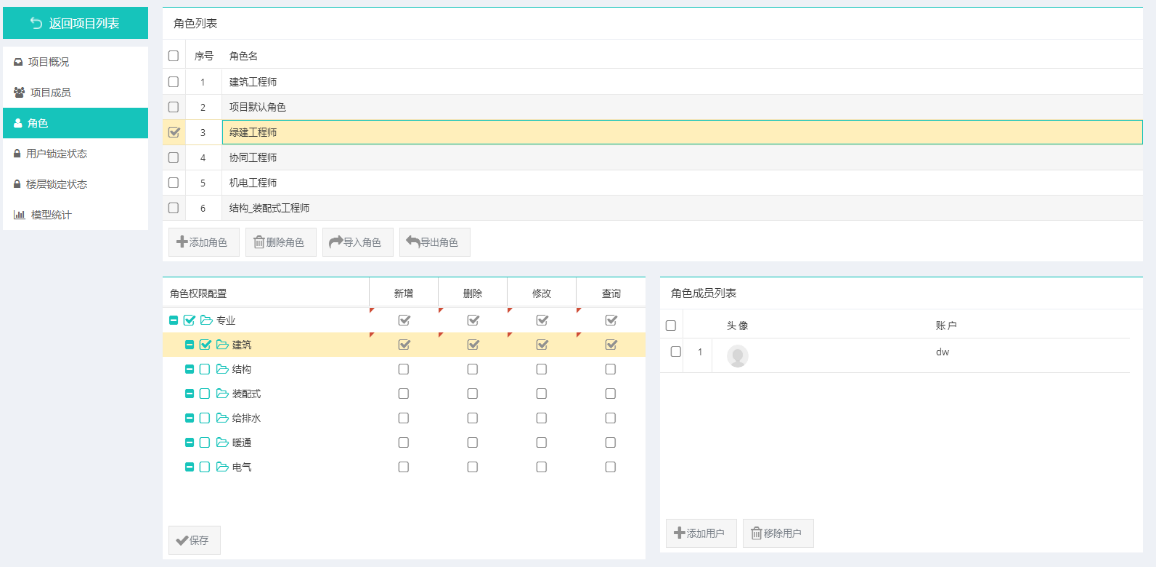Click the folder icon next to 给排水
This screenshot has width=1156, height=567.
pyautogui.click(x=222, y=418)
